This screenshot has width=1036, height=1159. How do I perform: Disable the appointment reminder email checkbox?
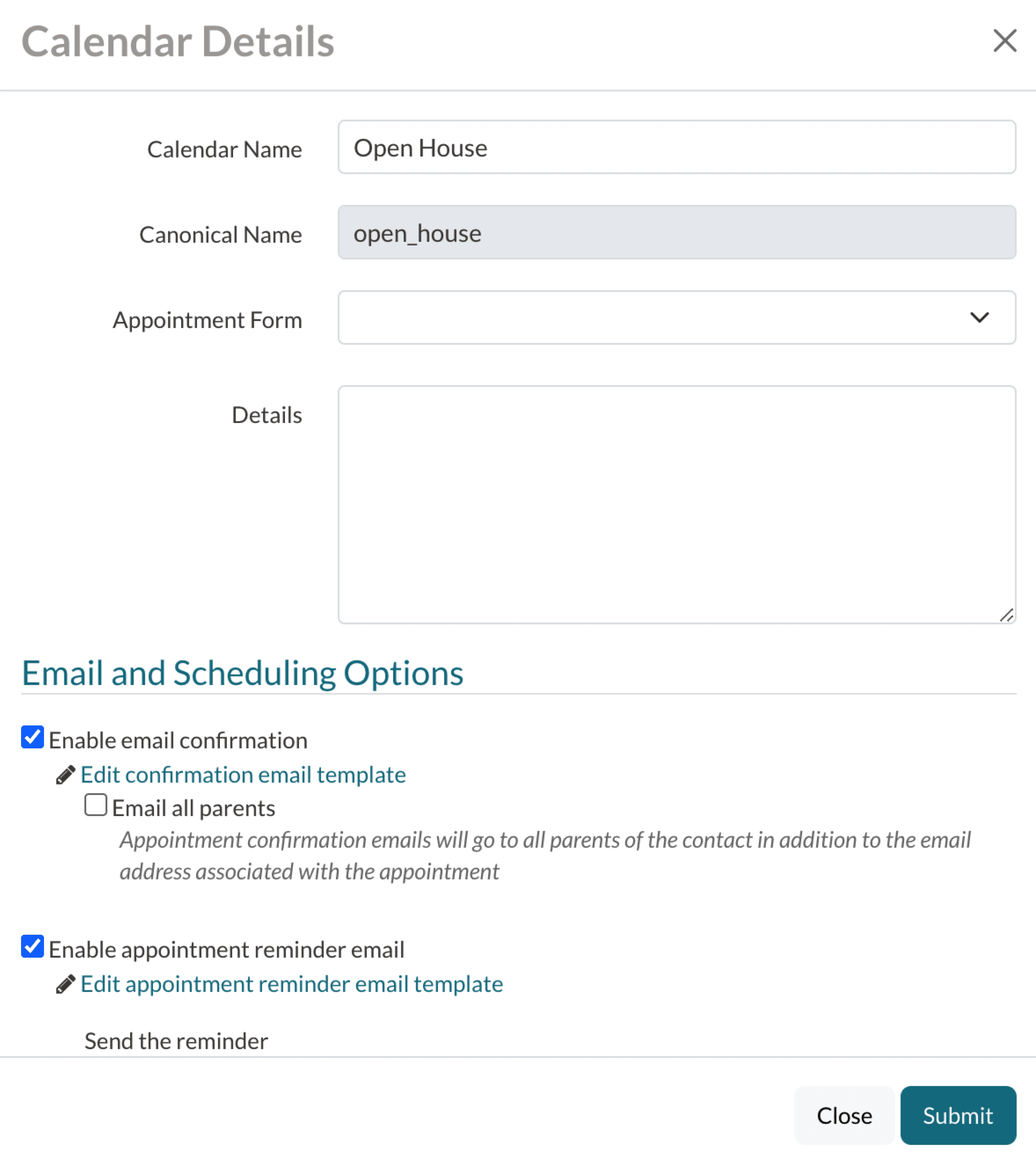pyautogui.click(x=33, y=946)
